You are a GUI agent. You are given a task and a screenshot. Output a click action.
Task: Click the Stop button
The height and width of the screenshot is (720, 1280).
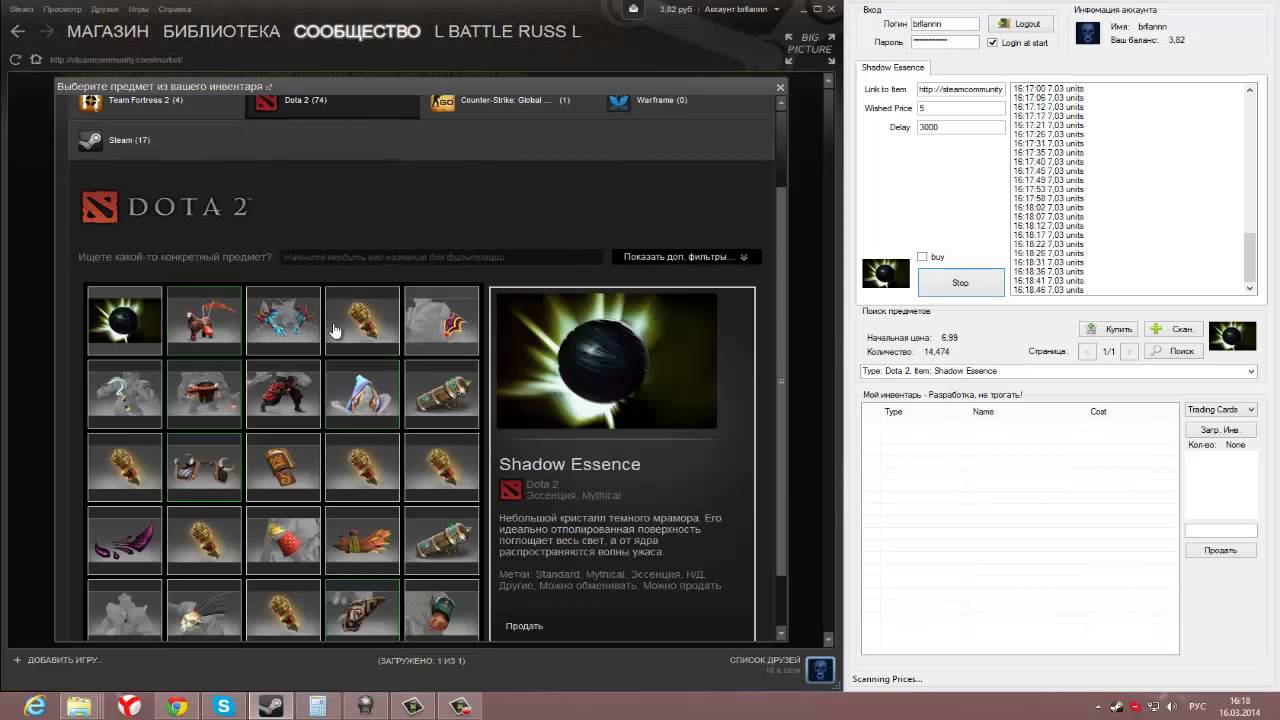pyautogui.click(x=961, y=282)
